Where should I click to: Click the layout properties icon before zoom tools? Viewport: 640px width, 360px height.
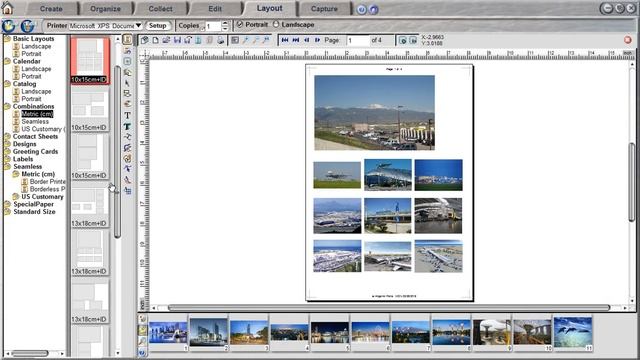235,40
